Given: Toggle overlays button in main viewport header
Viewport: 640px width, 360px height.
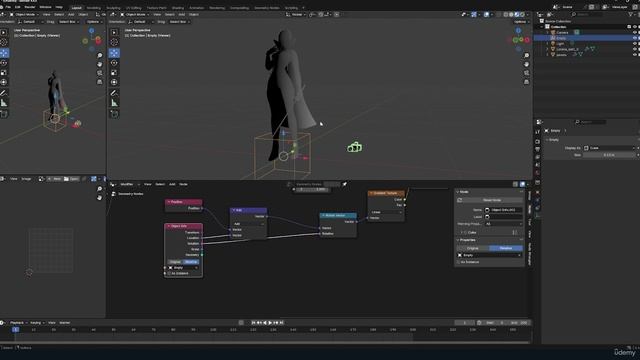Looking at the screenshot, I should coord(487,14).
